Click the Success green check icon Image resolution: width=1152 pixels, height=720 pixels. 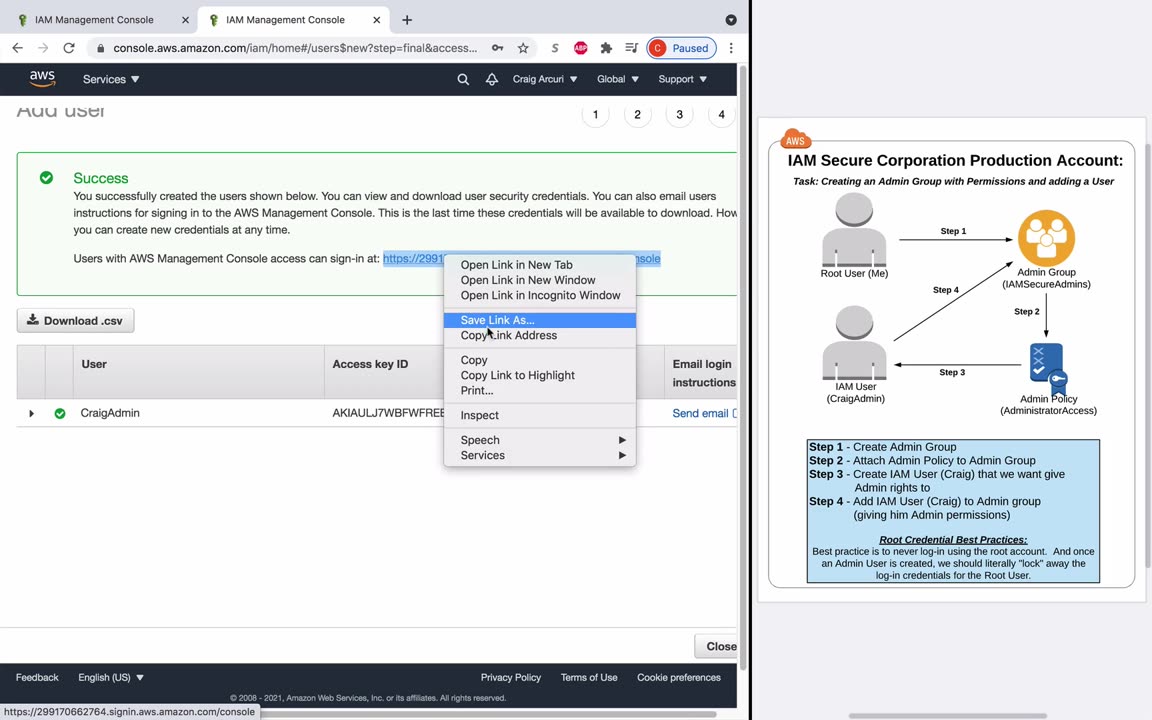[x=46, y=178]
